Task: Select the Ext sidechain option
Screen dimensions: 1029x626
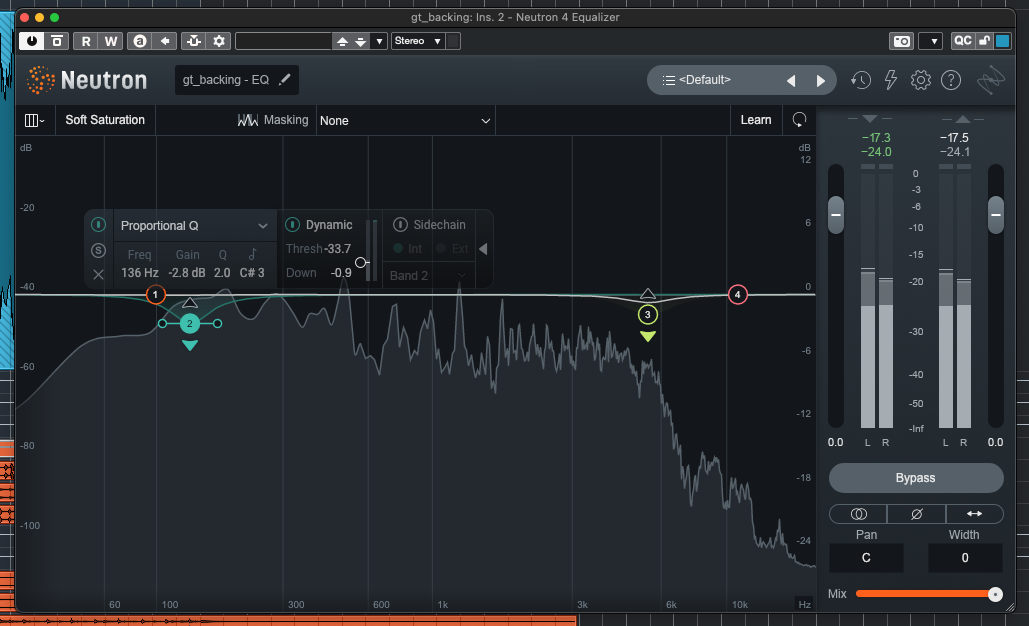Action: tap(453, 249)
